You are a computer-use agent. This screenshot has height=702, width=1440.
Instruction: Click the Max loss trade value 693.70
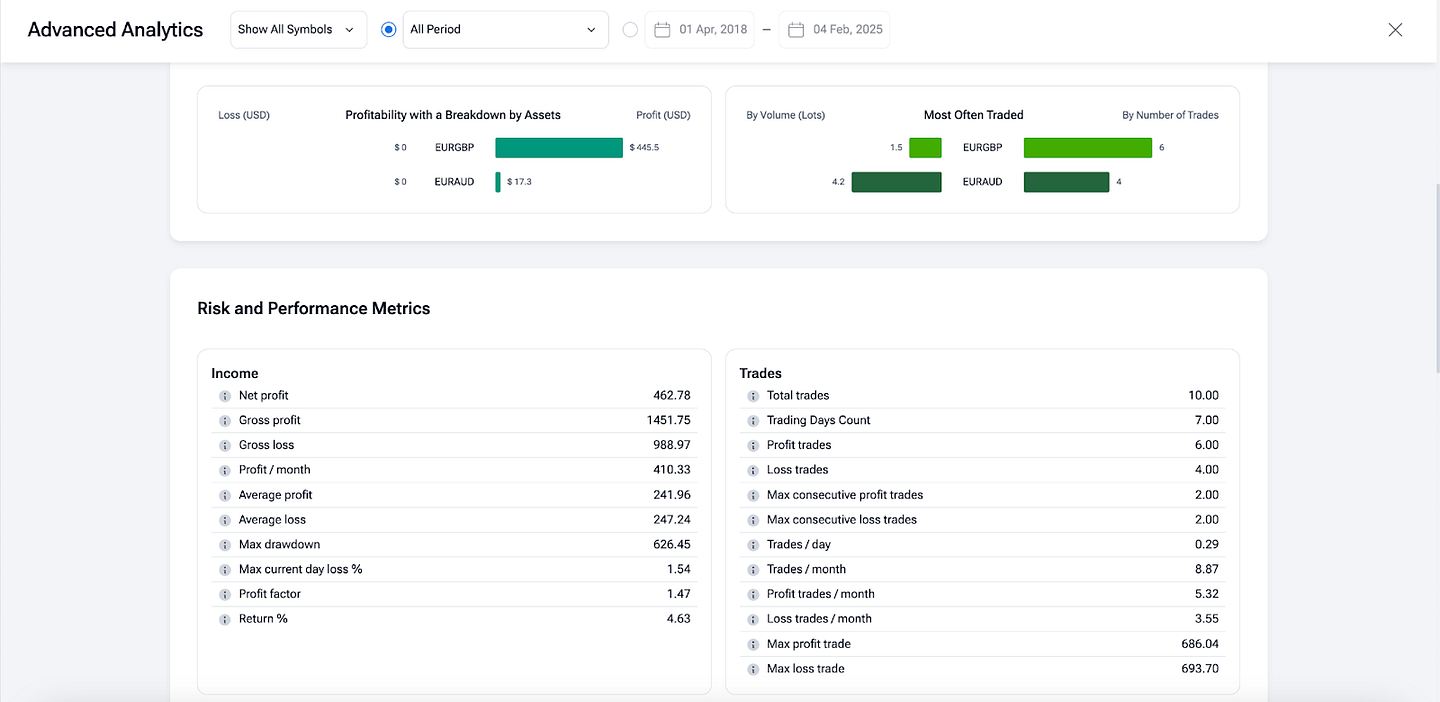[1200, 669]
